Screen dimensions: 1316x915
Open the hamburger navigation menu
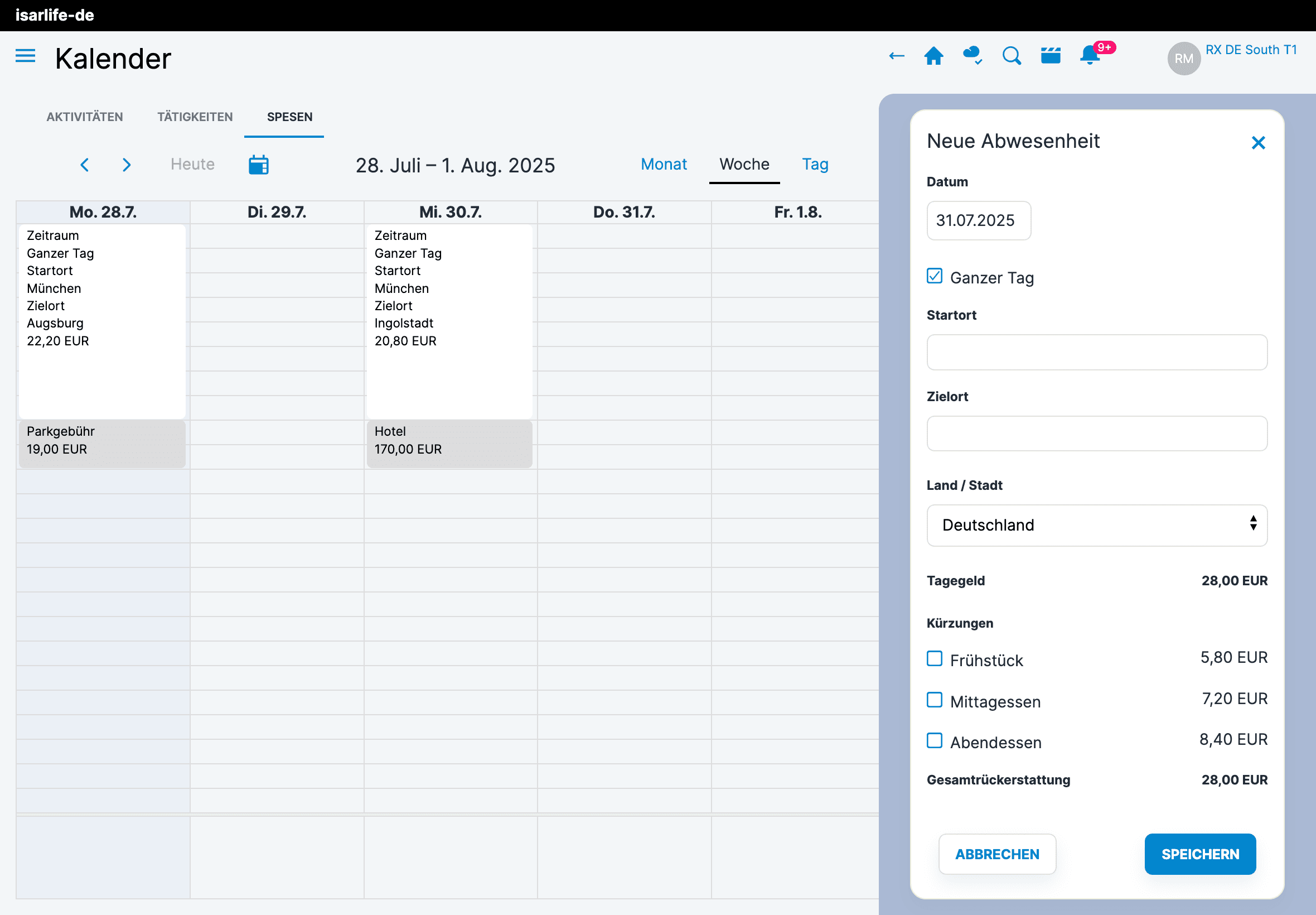point(25,56)
